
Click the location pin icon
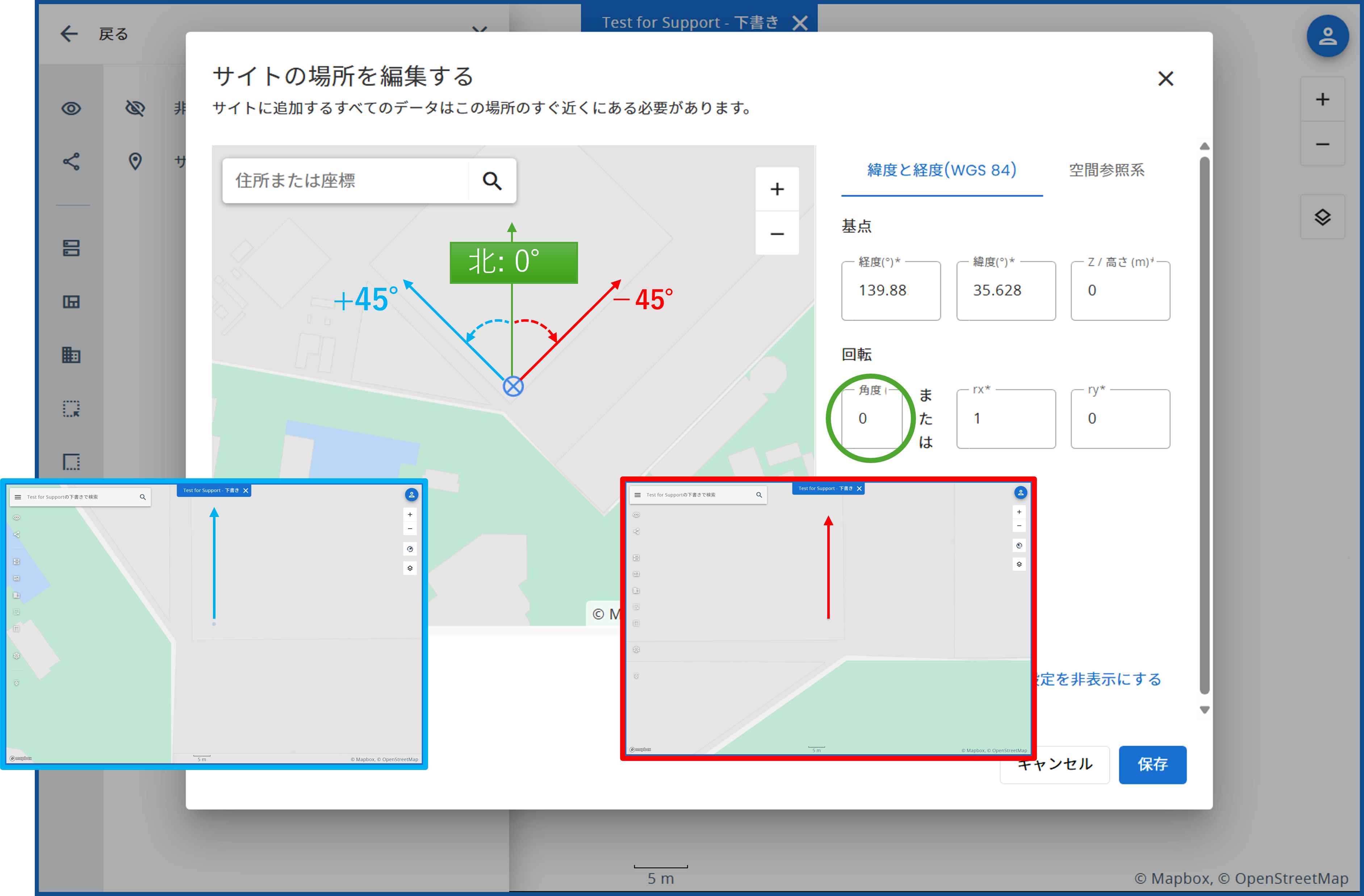pos(135,161)
